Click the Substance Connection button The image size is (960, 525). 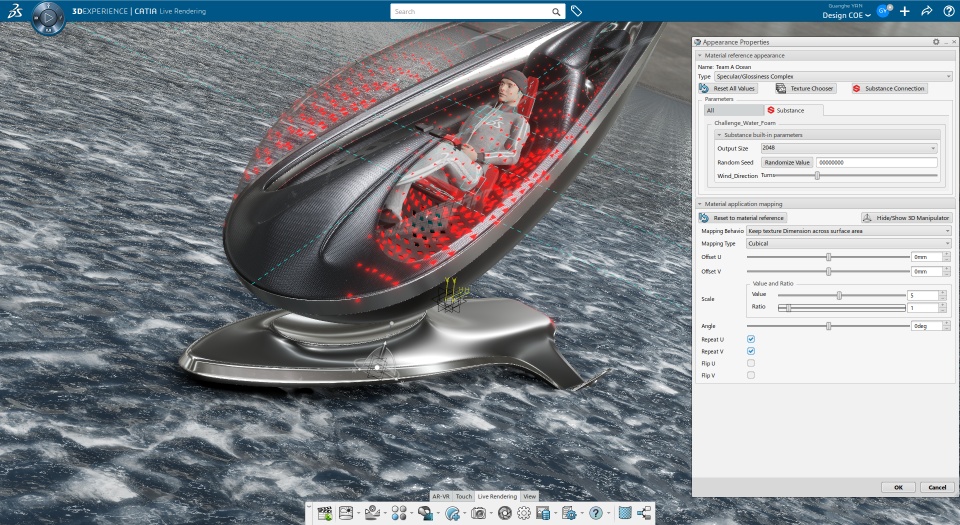889,88
